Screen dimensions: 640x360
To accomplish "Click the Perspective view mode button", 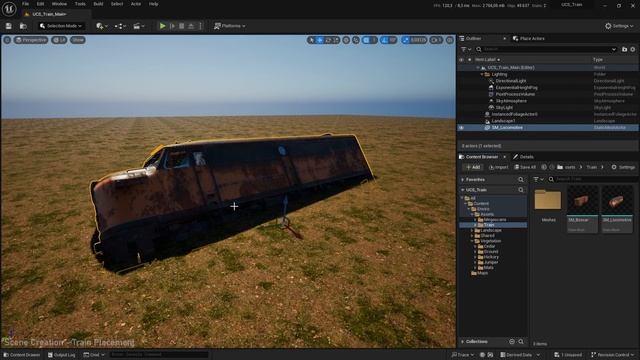I will [31, 40].
